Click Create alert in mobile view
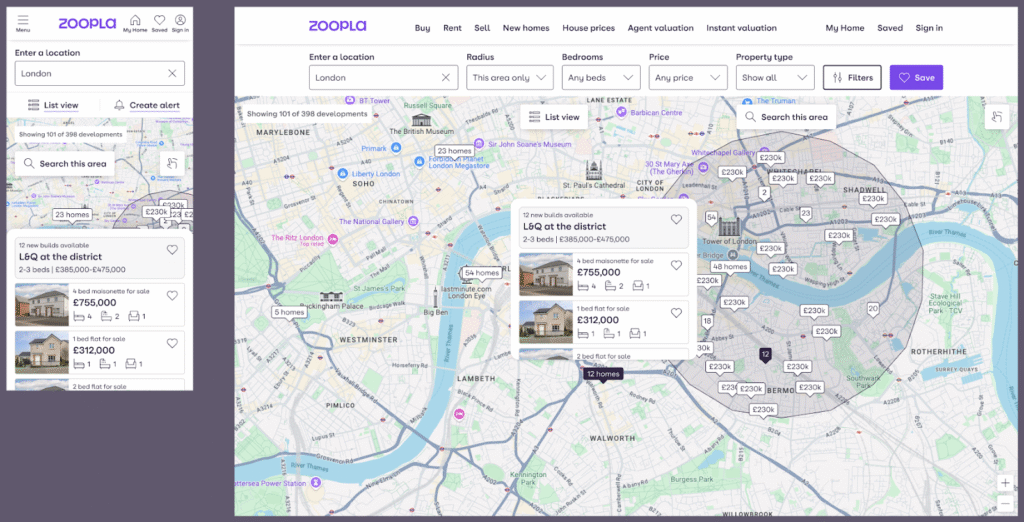The width and height of the screenshot is (1024, 522). coord(147,105)
